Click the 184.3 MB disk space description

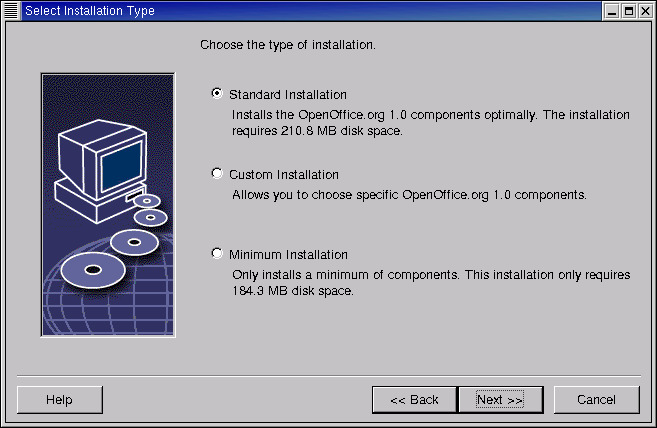coord(430,282)
